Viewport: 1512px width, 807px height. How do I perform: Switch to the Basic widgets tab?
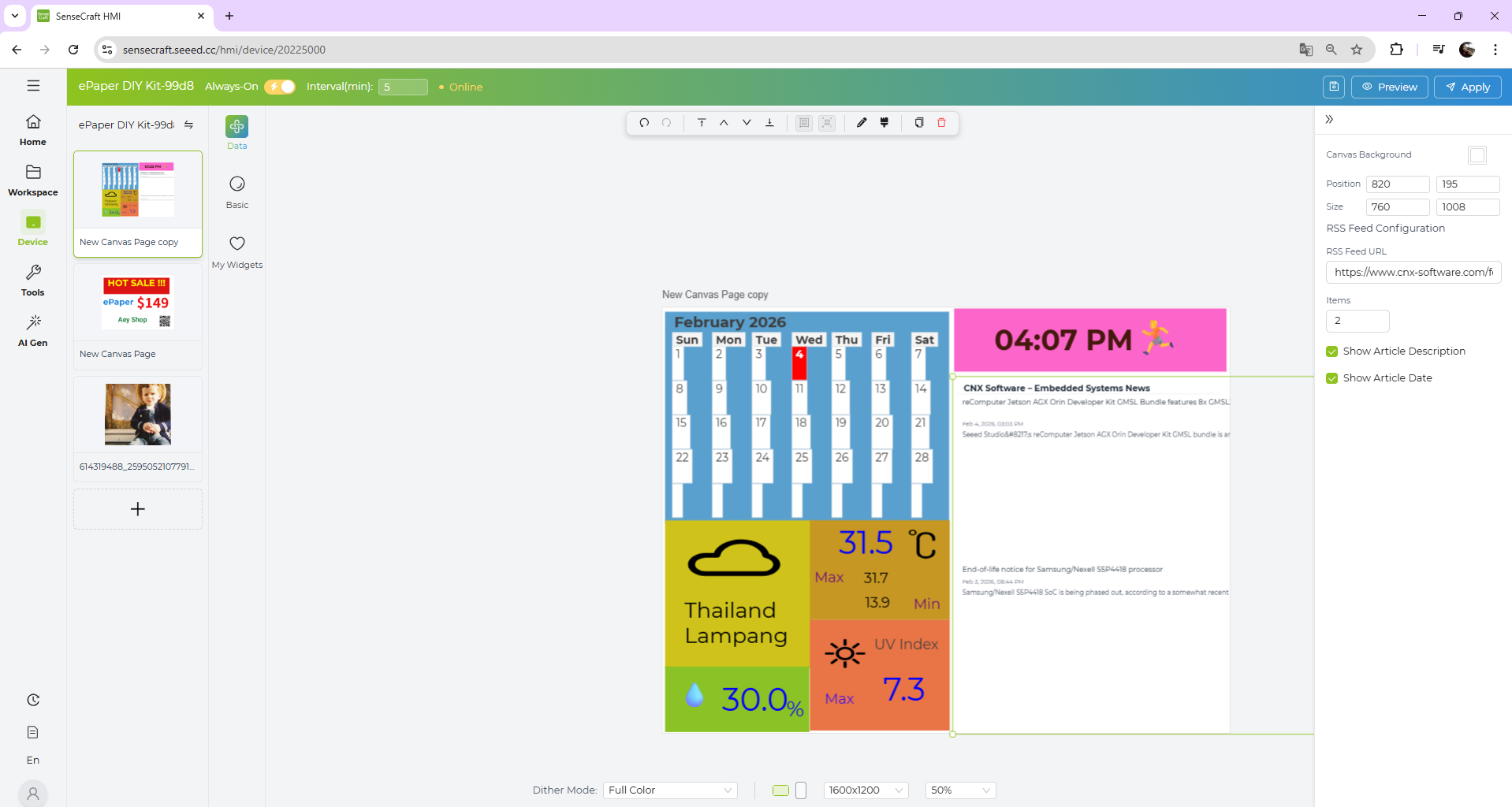tap(237, 192)
